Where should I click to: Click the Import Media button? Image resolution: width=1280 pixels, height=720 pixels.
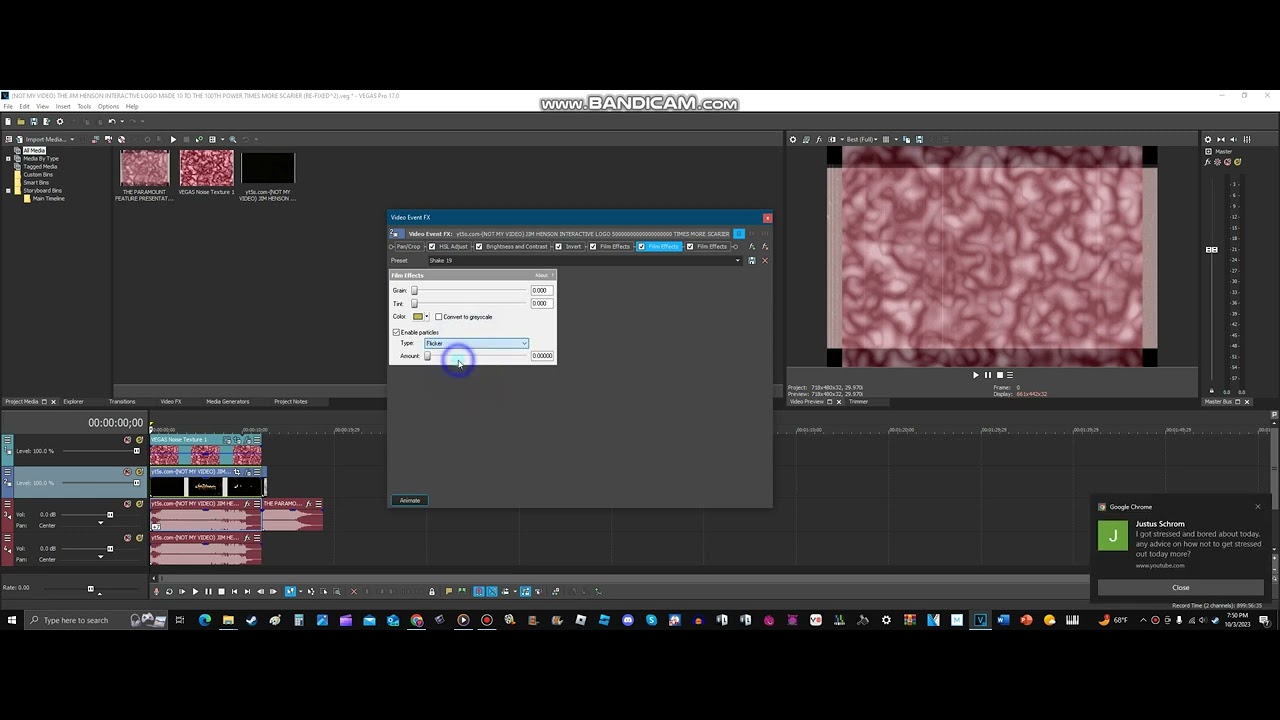point(47,139)
